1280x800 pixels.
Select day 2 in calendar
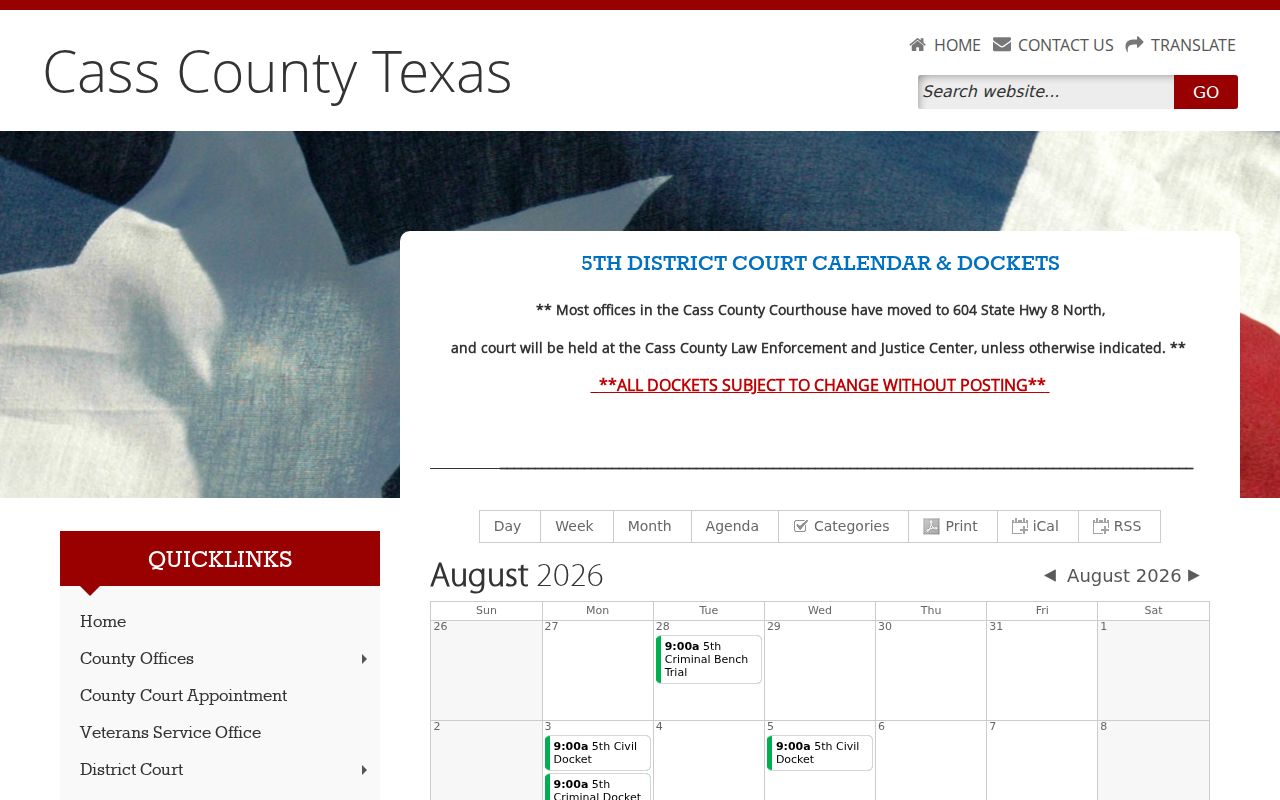437,727
